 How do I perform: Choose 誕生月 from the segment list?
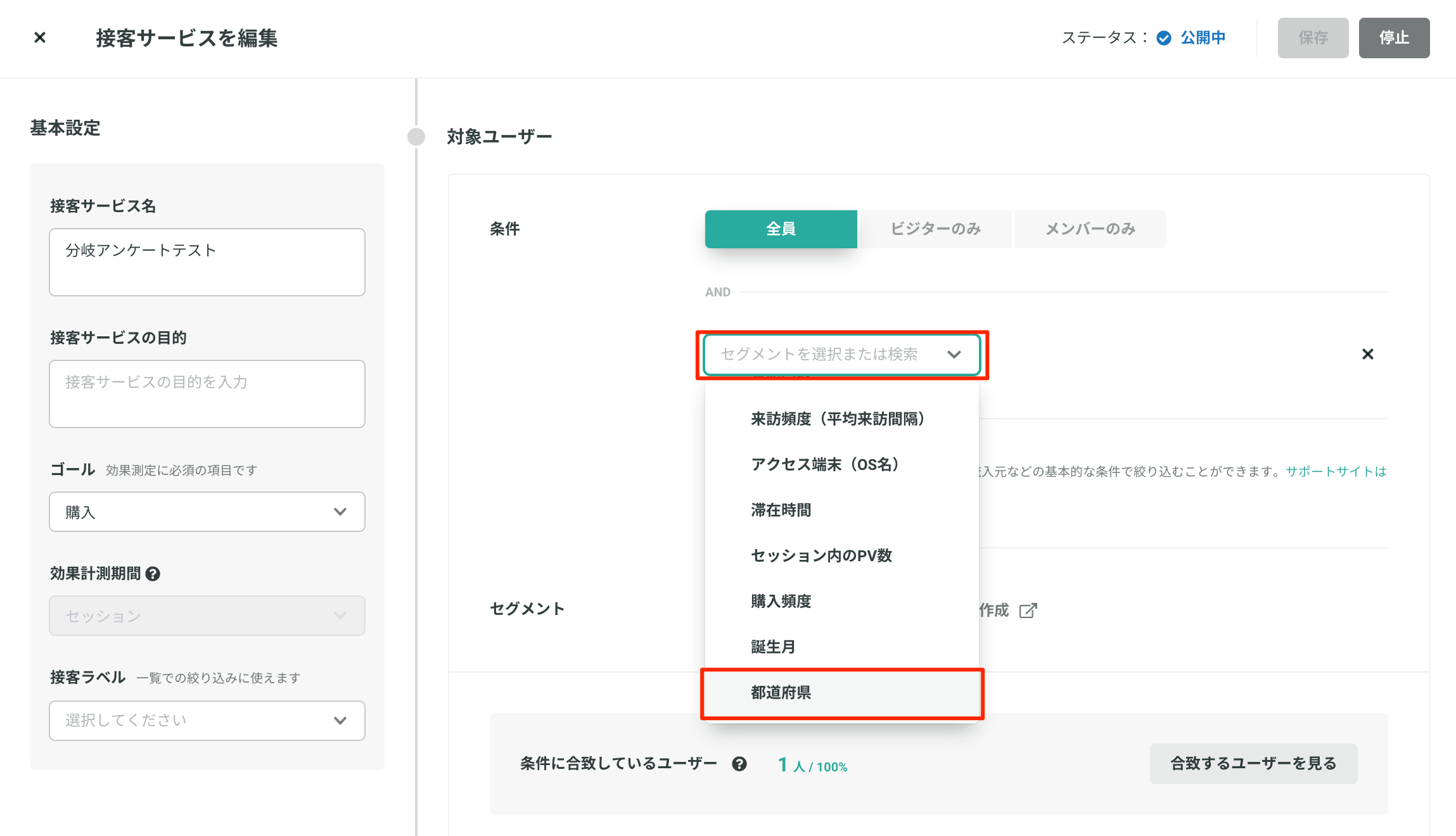pos(842,647)
